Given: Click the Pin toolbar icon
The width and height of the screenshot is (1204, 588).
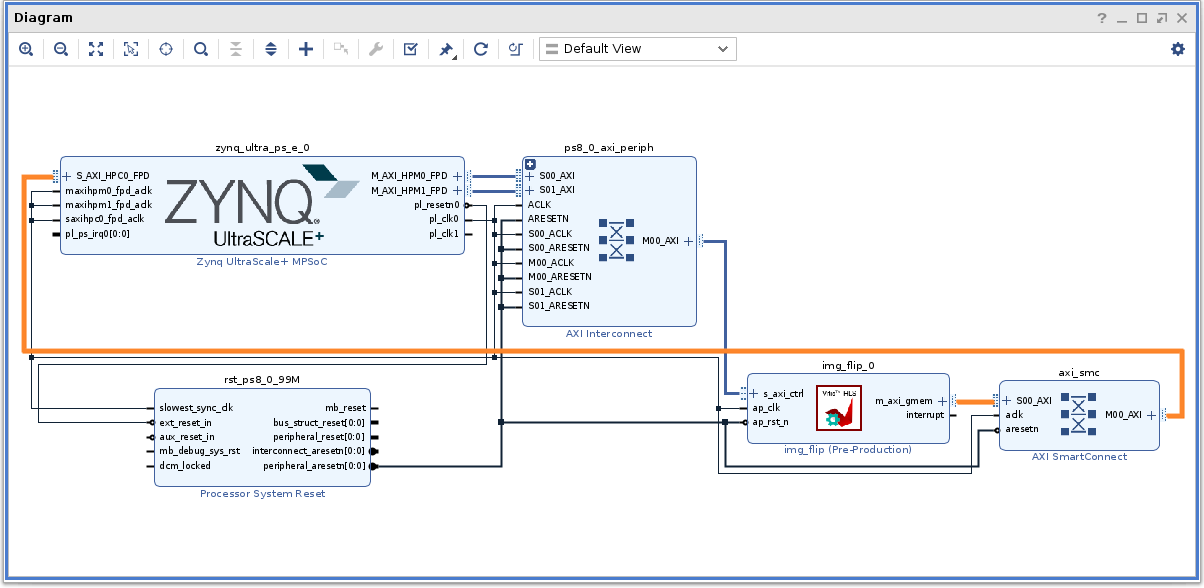Looking at the screenshot, I should (445, 48).
